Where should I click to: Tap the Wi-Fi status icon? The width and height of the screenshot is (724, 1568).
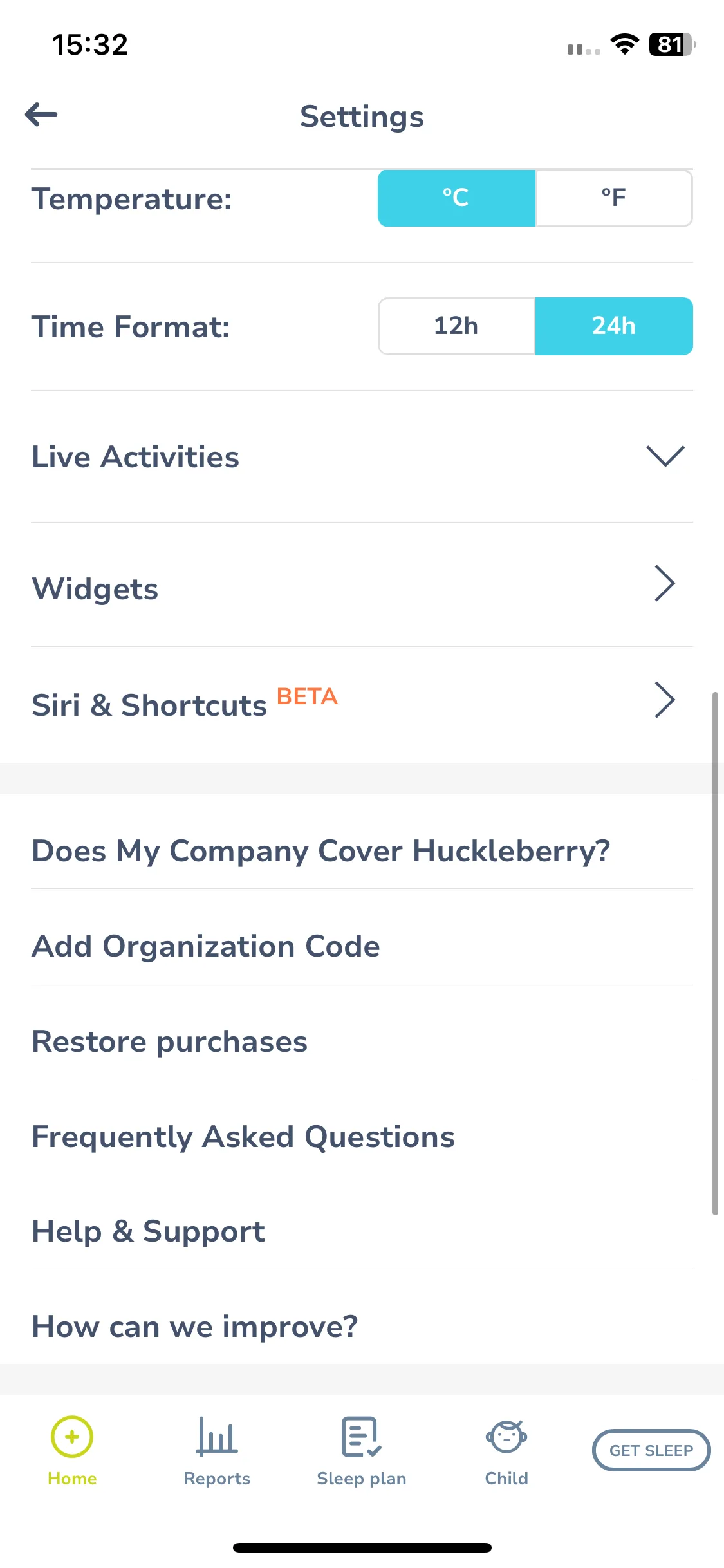tap(624, 44)
